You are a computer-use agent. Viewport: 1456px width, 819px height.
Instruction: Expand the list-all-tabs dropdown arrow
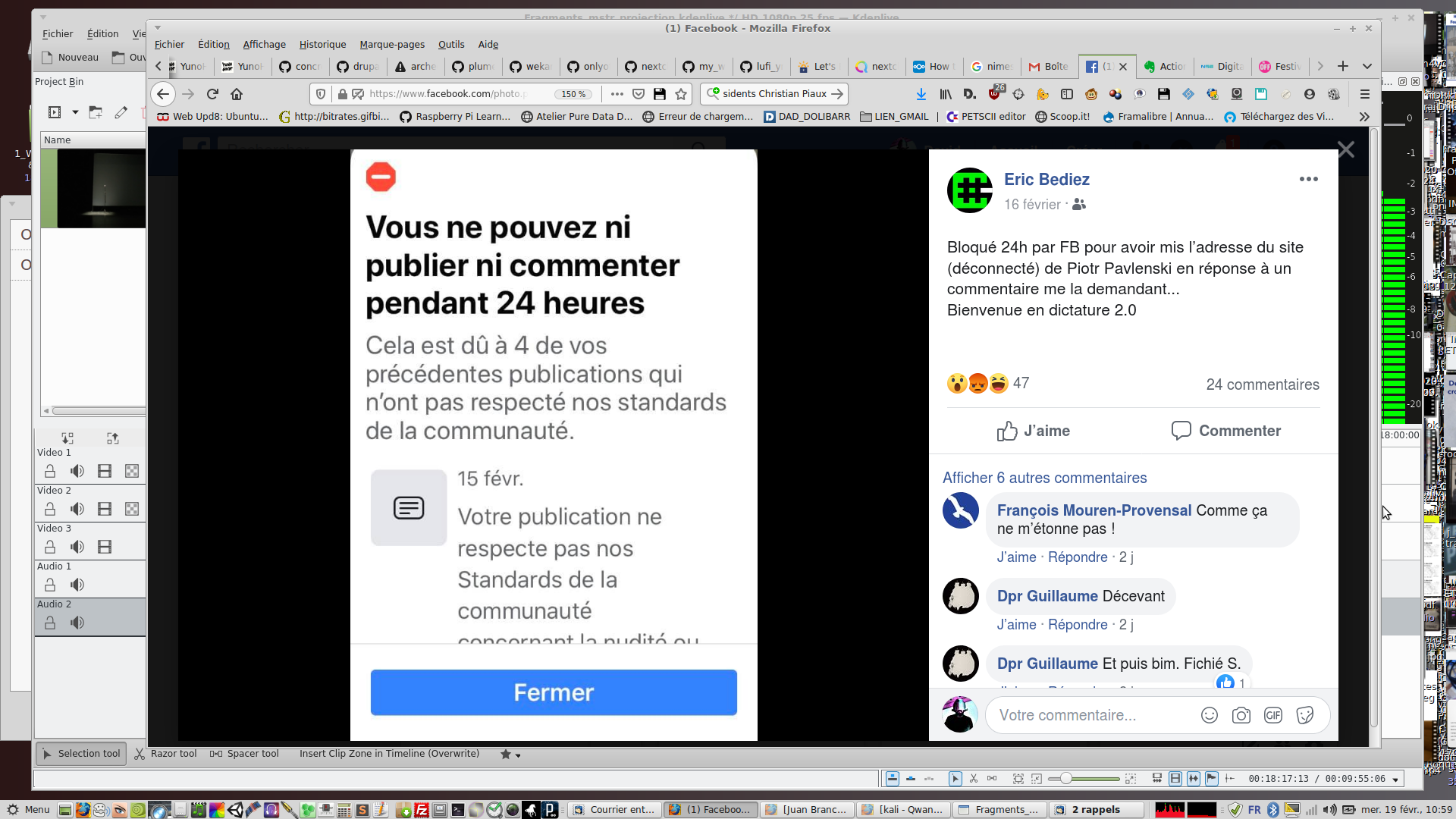coord(1367,67)
